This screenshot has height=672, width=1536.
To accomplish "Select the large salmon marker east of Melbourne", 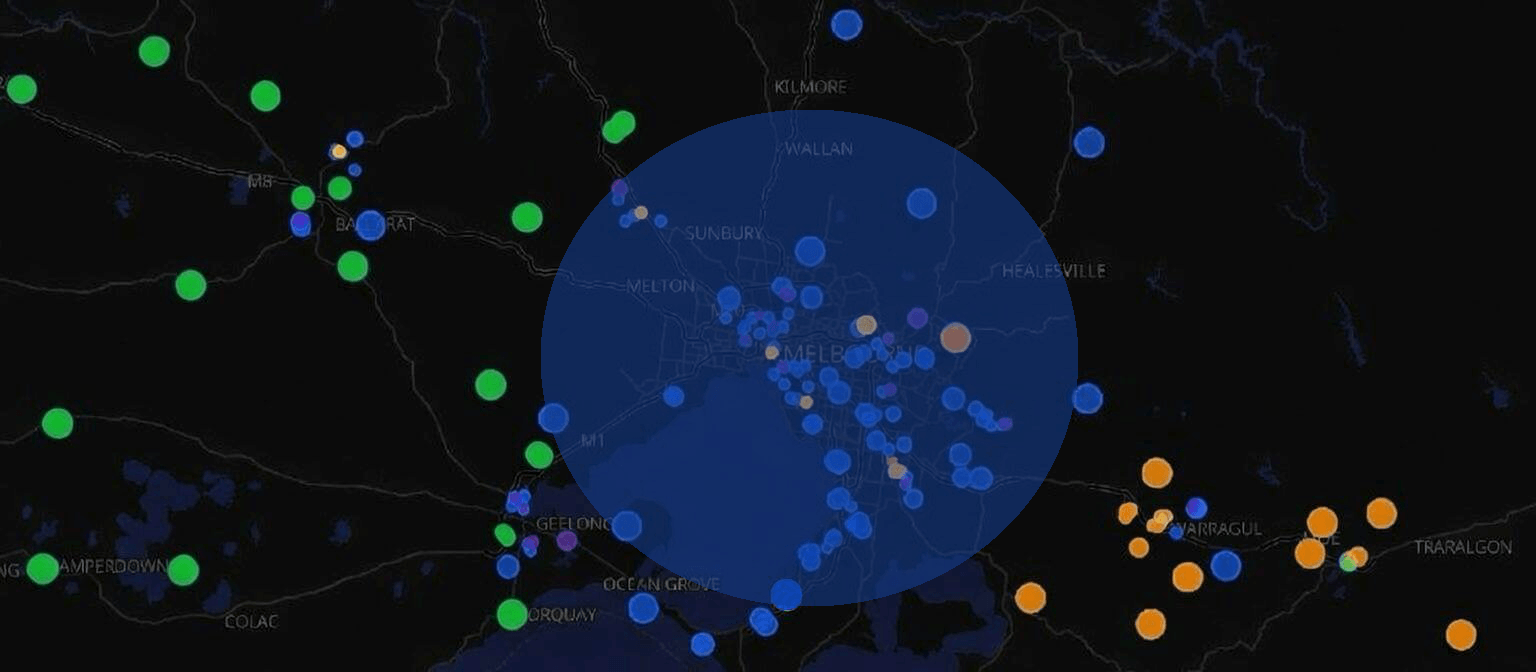I will [955, 337].
